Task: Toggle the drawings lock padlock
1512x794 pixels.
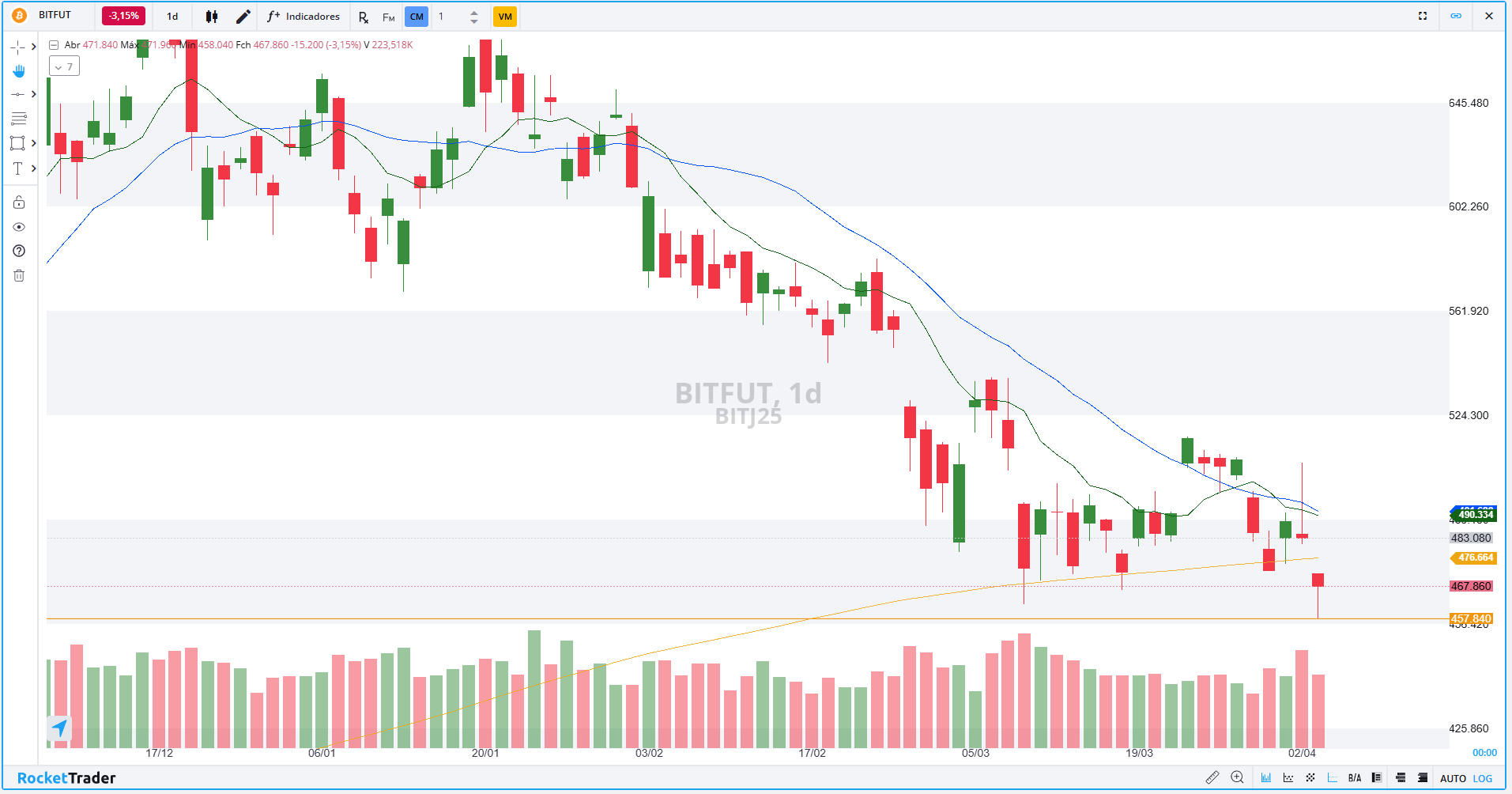Action: tap(19, 202)
